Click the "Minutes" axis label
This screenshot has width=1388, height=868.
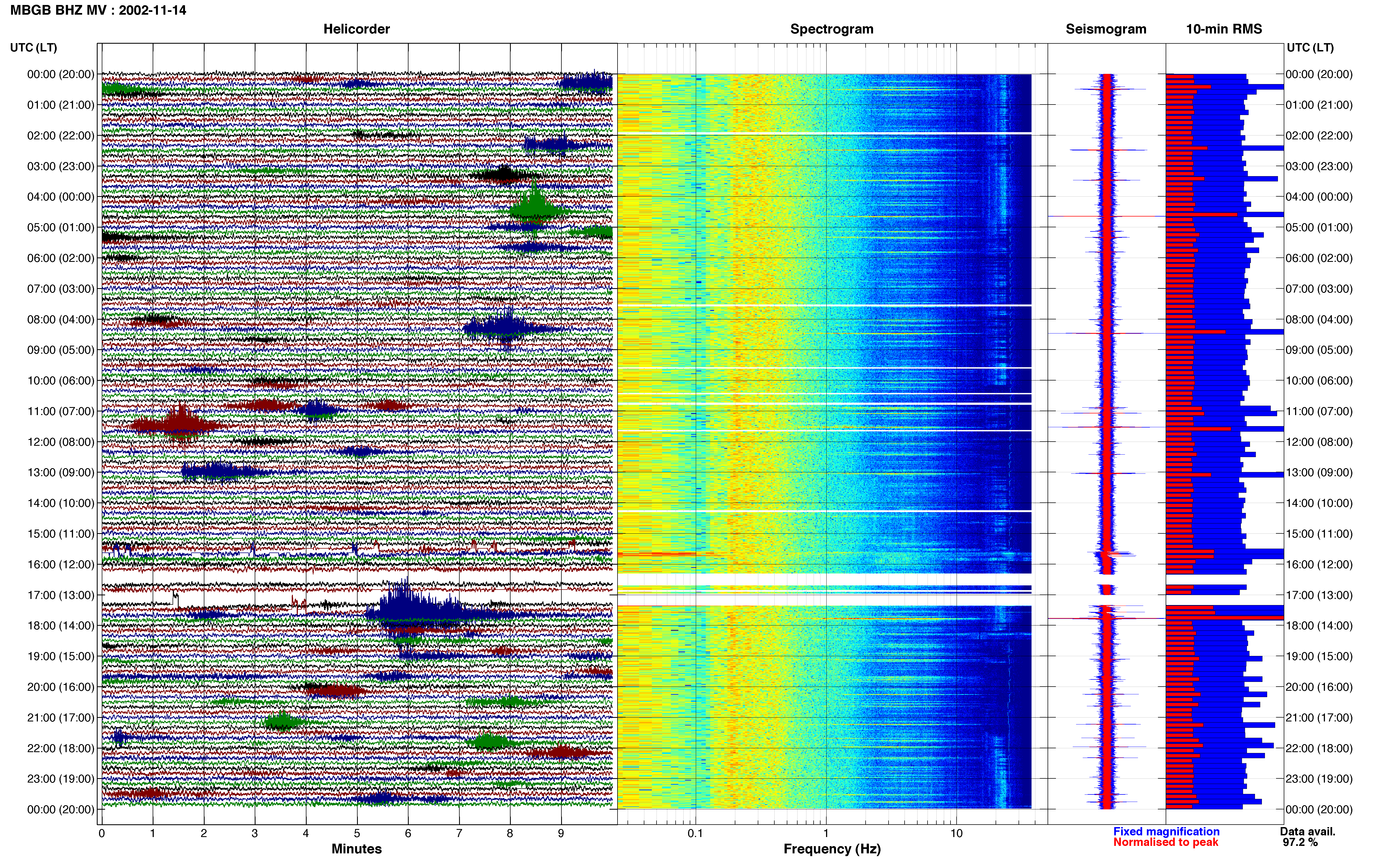(356, 849)
